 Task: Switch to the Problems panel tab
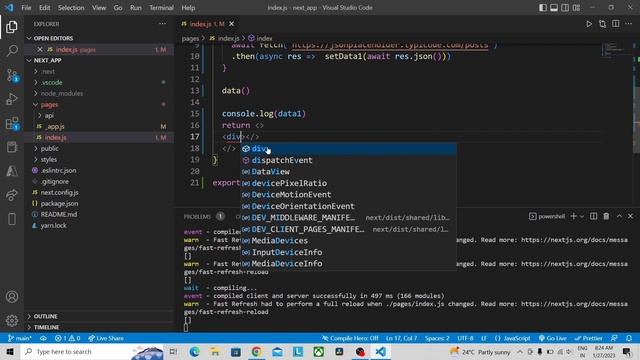click(197, 217)
